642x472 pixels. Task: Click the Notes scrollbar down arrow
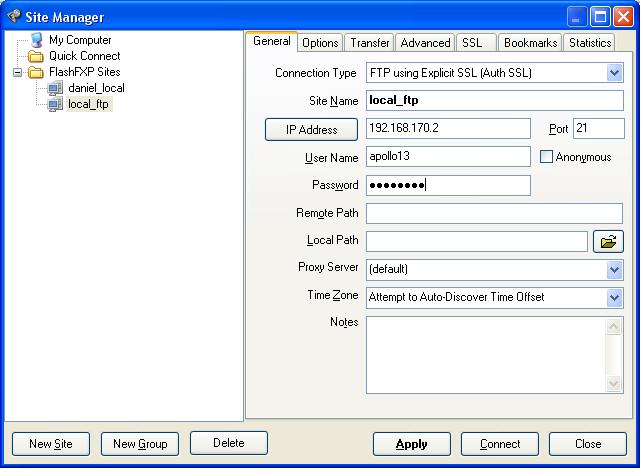(614, 383)
